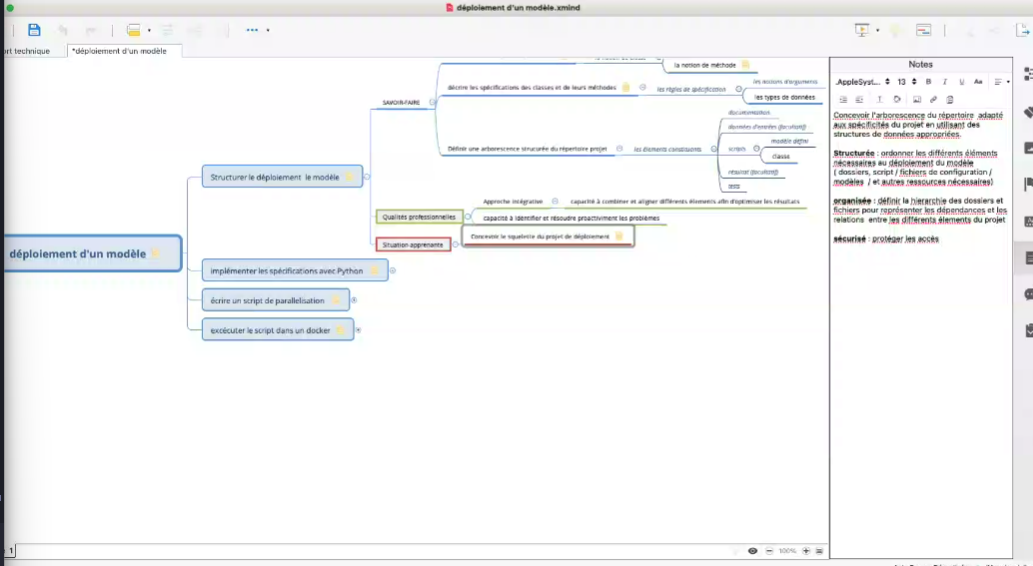The width and height of the screenshot is (1033, 566).
Task: Insert an image into the note
Action: [915, 99]
